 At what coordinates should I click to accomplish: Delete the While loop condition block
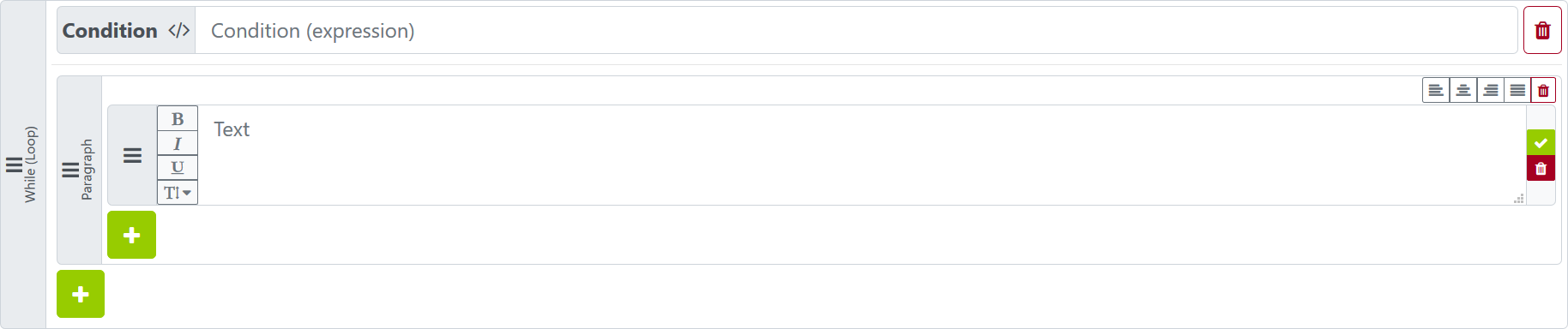point(1542,30)
